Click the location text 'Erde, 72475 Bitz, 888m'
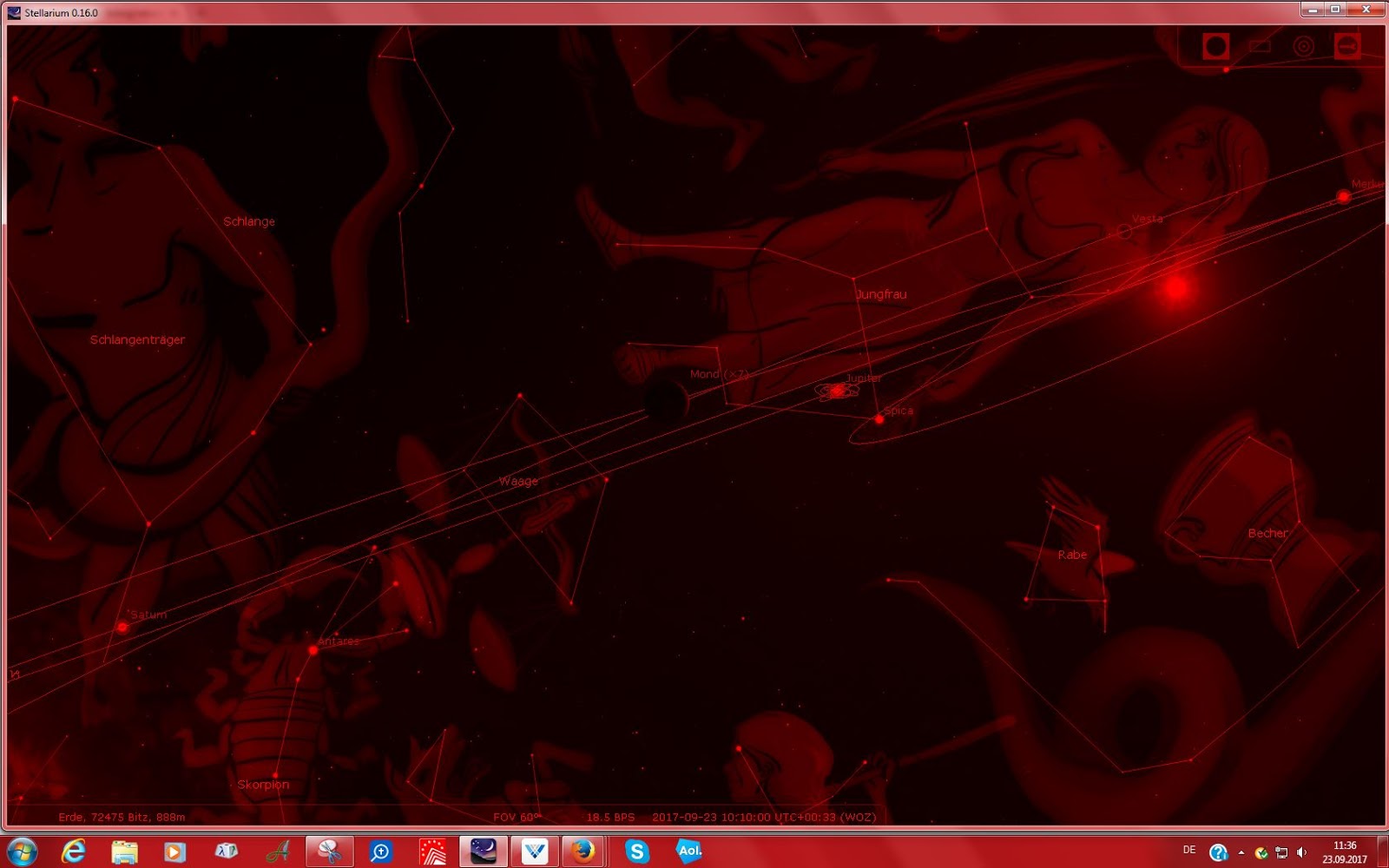The width and height of the screenshot is (1389, 868). point(122,817)
